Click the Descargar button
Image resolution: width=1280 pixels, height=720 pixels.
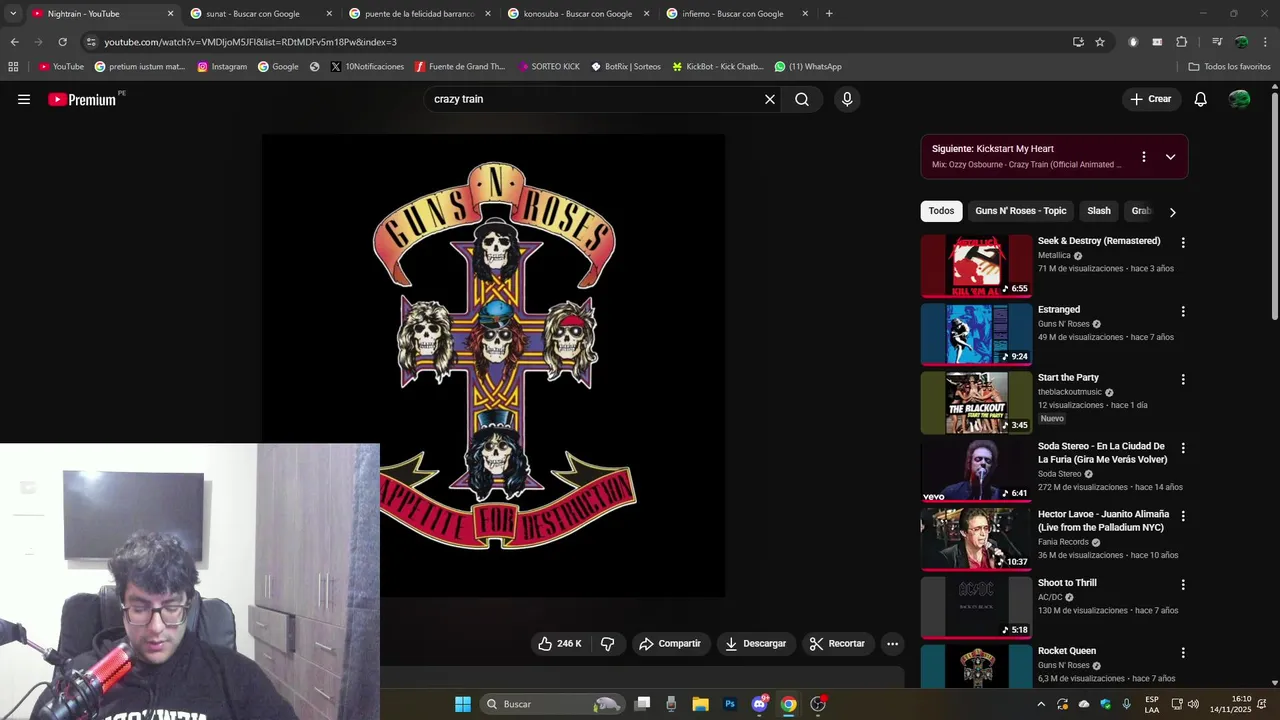click(x=756, y=644)
